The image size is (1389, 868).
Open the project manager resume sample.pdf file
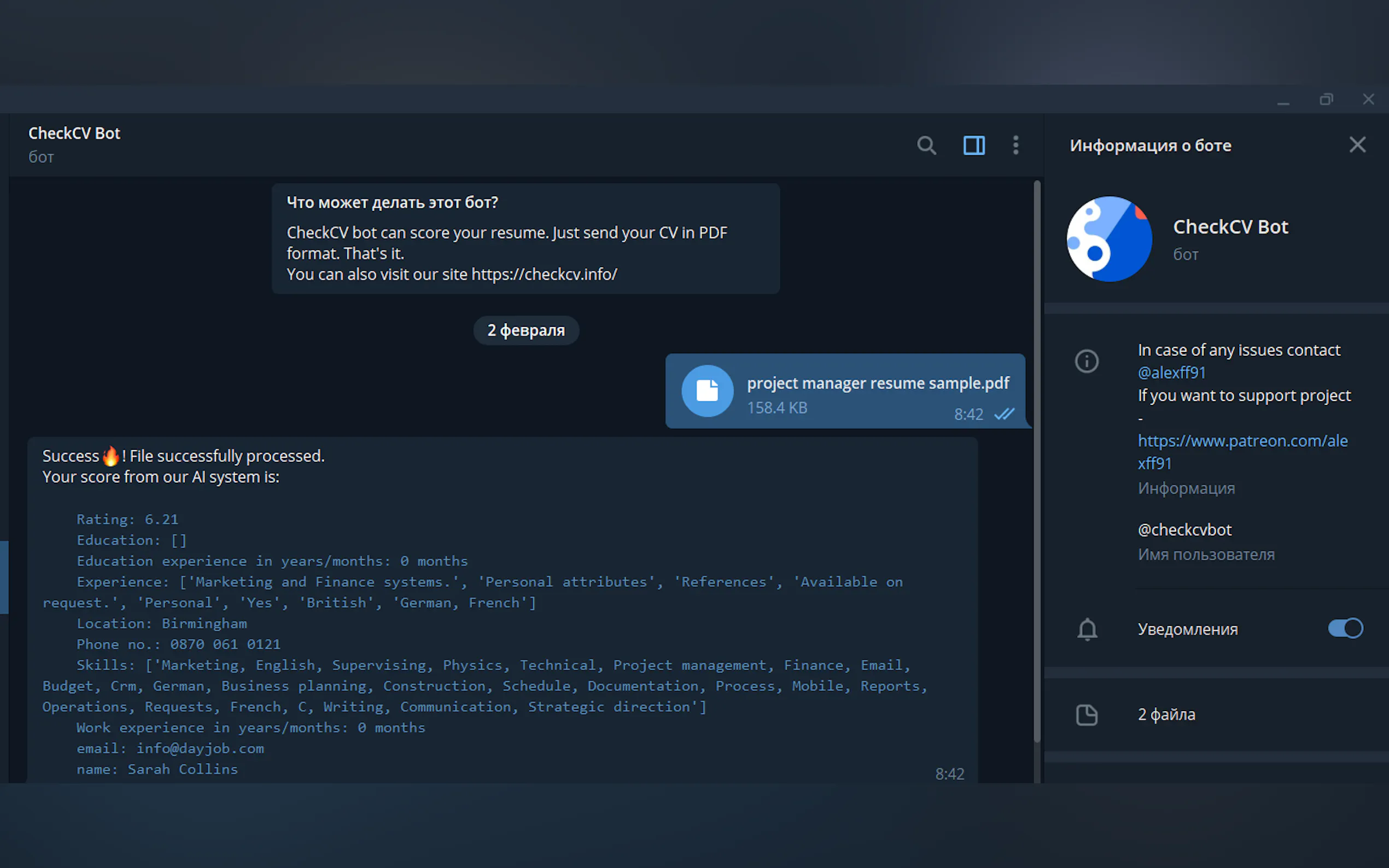tap(877, 383)
